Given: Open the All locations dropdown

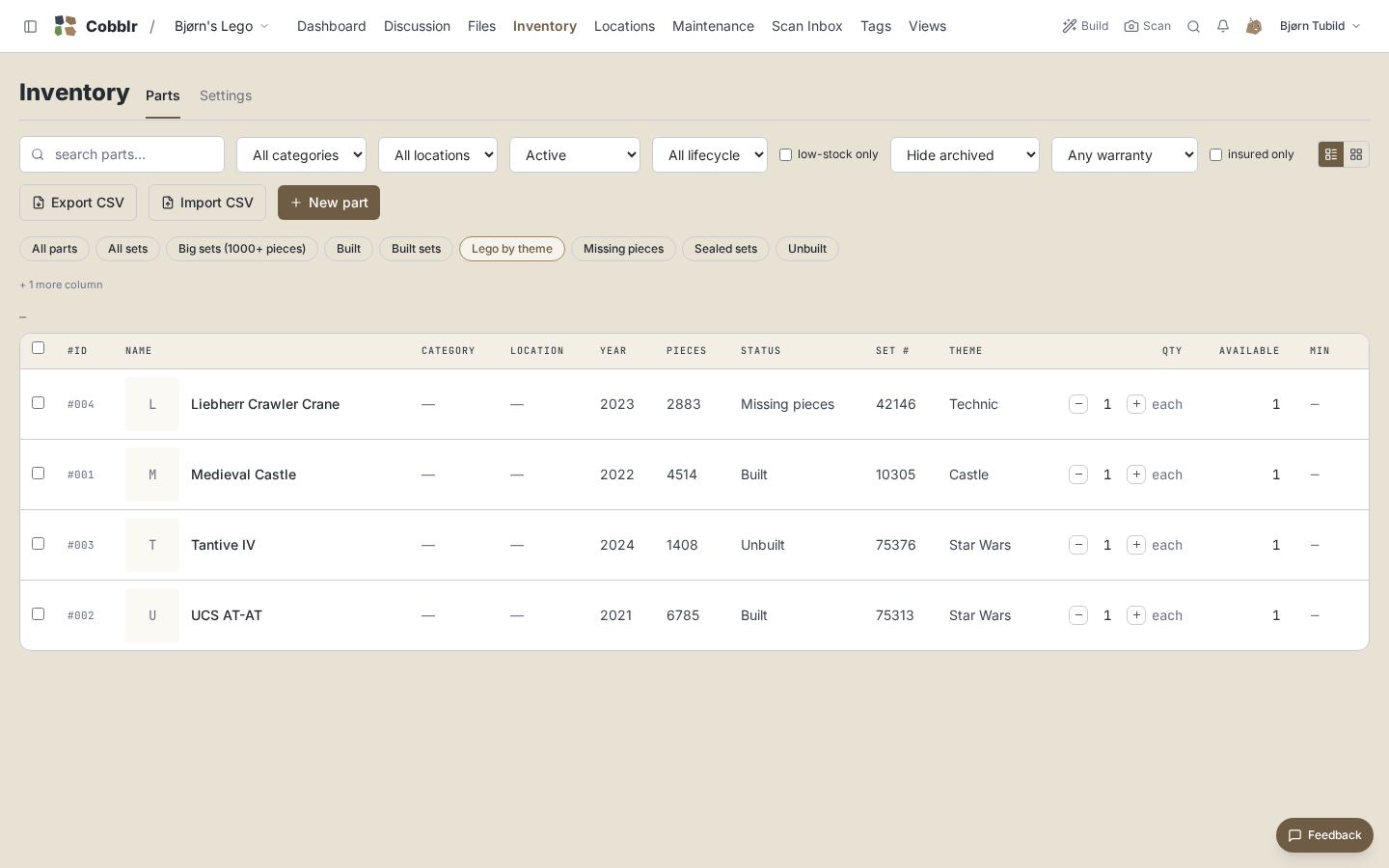Looking at the screenshot, I should [x=438, y=155].
